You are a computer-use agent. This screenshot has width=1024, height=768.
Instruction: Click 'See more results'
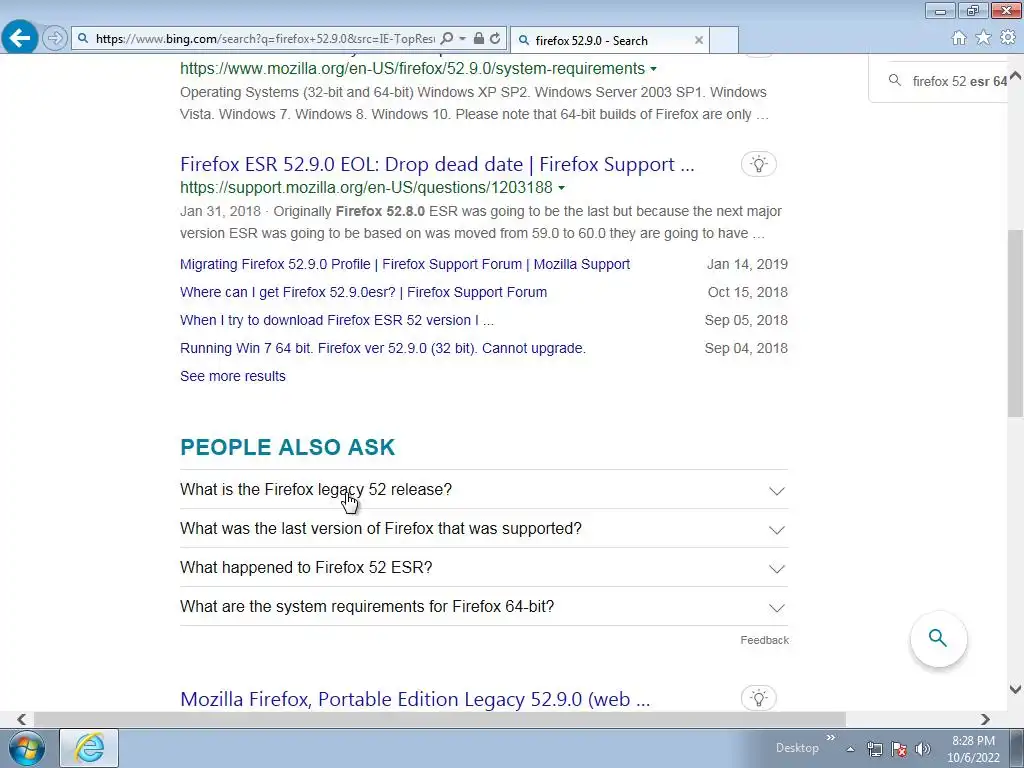232,376
